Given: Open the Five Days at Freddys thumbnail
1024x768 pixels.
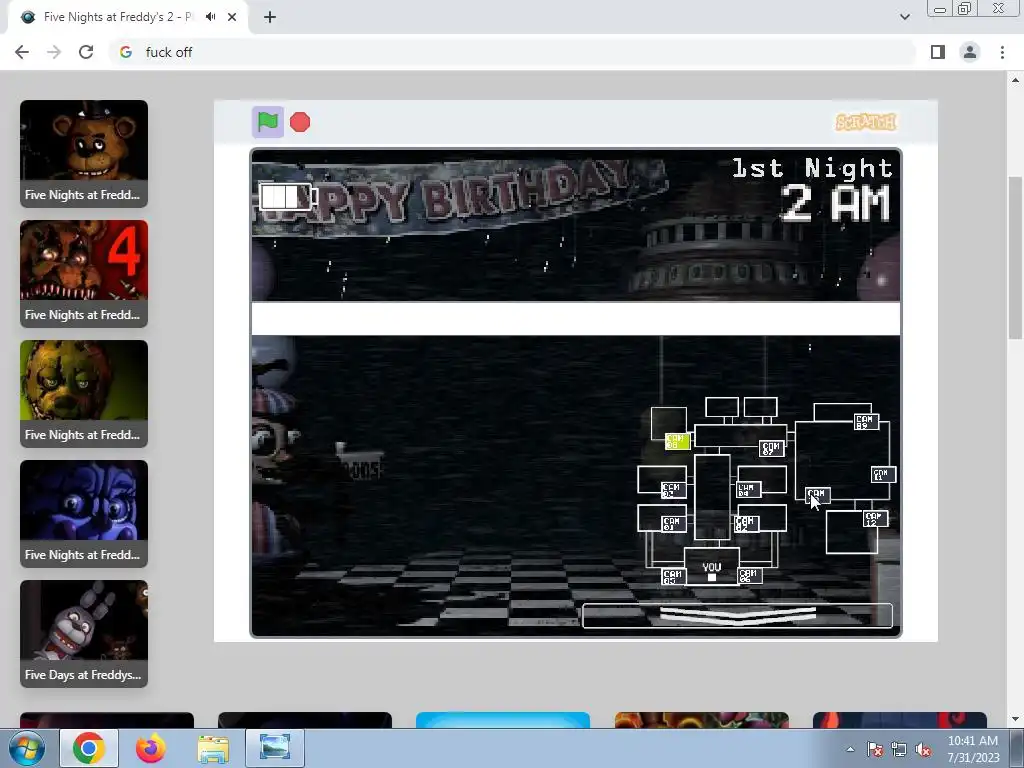Looking at the screenshot, I should pyautogui.click(x=84, y=634).
